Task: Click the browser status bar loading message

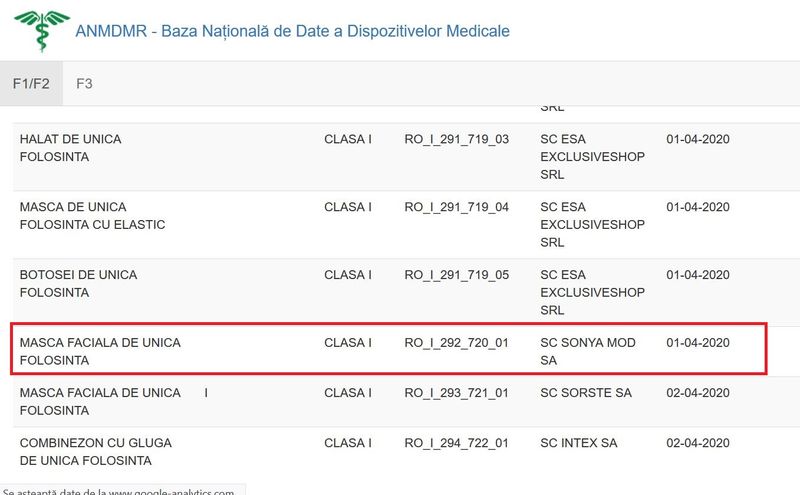Action: point(122,490)
